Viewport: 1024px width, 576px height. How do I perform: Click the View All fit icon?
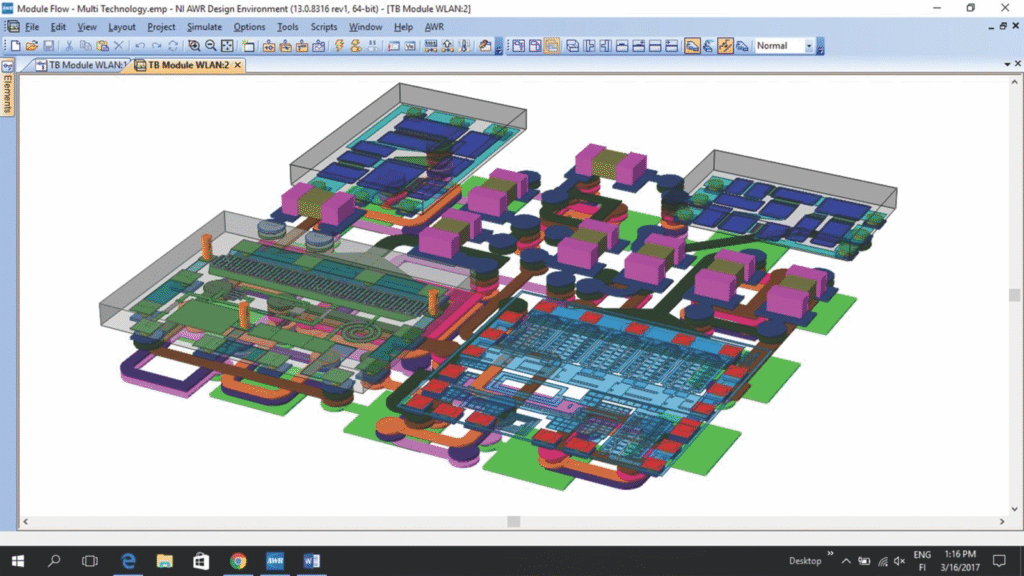pos(227,46)
